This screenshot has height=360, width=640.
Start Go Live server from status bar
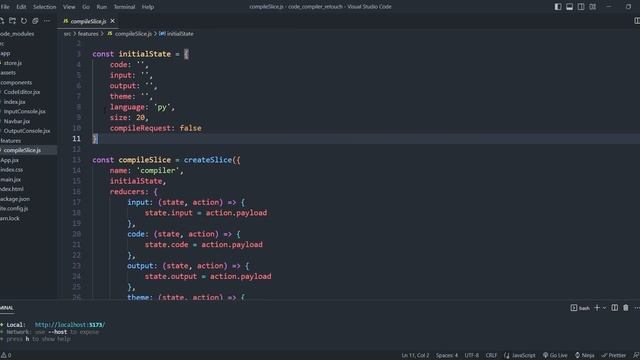(555, 356)
